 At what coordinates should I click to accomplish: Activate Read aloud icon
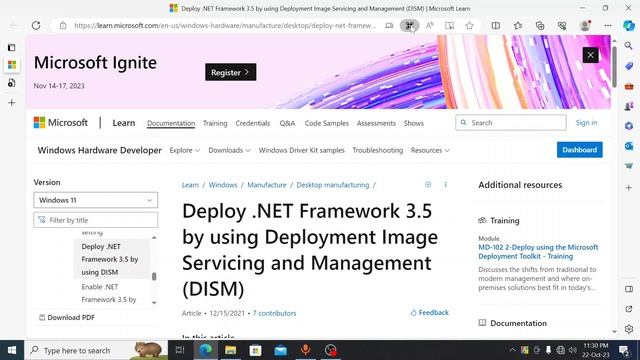pyautogui.click(x=429, y=25)
